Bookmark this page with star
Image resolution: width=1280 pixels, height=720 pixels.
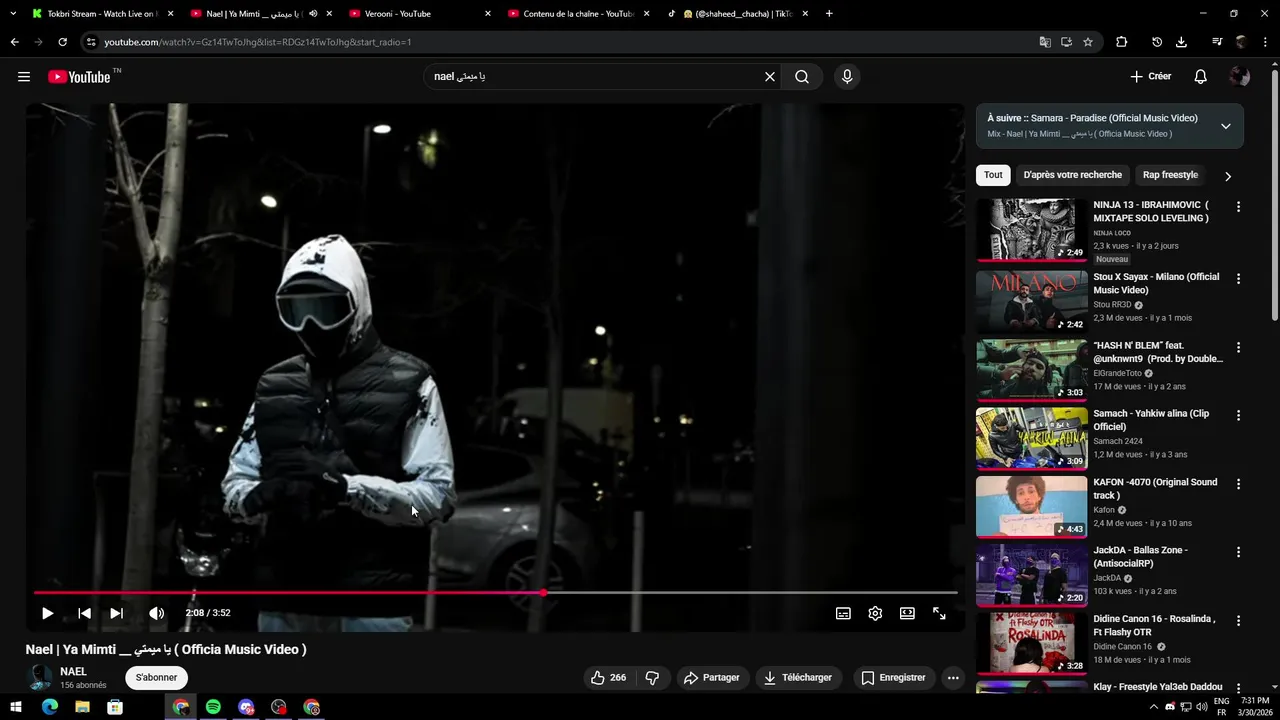pyautogui.click(x=1088, y=42)
